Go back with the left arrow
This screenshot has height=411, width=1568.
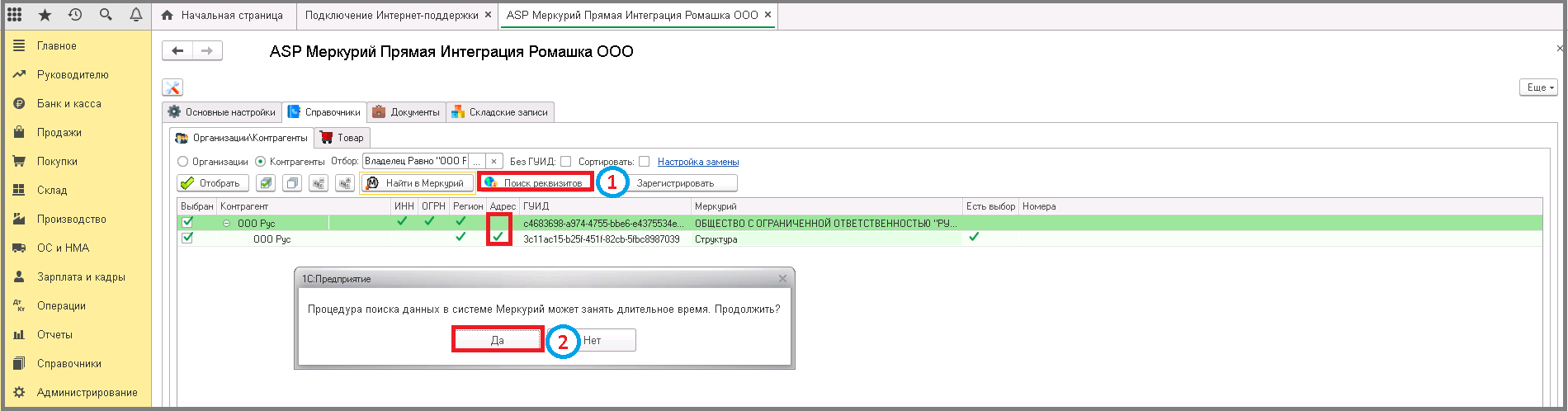coord(177,51)
